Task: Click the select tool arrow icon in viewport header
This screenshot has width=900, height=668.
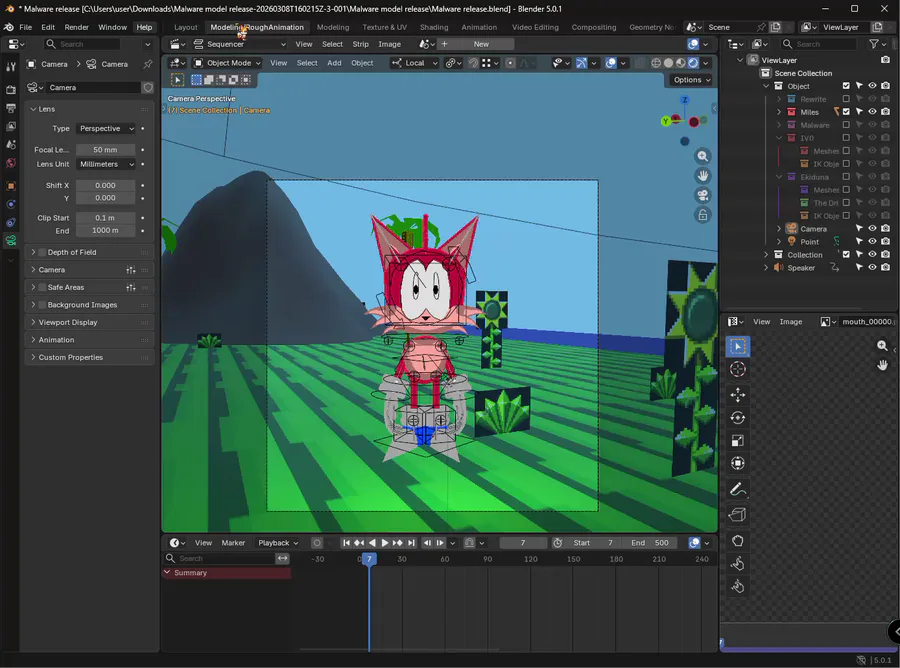Action: [x=177, y=80]
